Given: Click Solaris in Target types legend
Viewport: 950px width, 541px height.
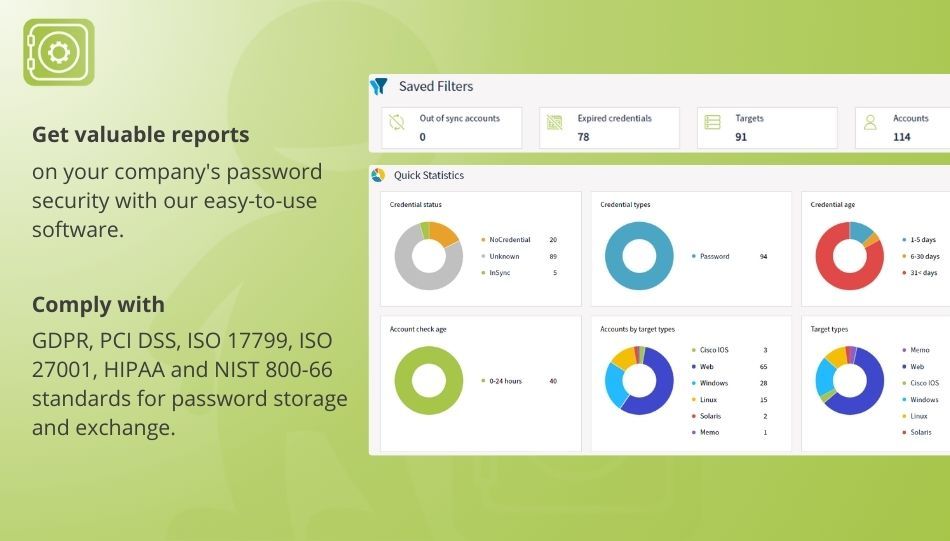Looking at the screenshot, I should click(917, 433).
